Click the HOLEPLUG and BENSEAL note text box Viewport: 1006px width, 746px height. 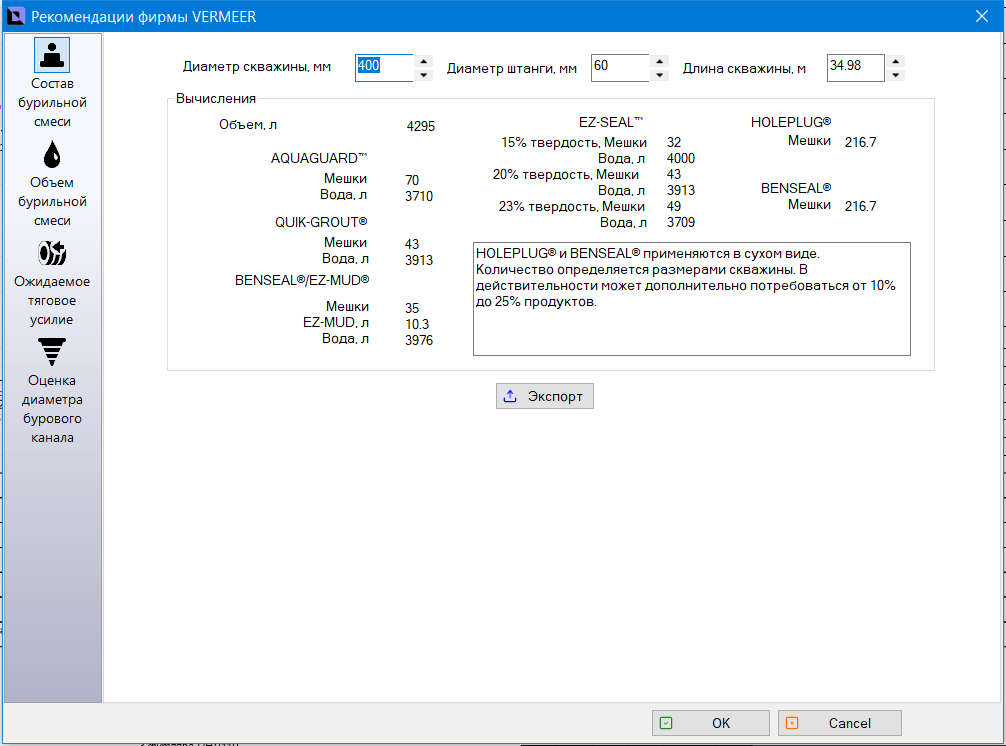click(692, 299)
